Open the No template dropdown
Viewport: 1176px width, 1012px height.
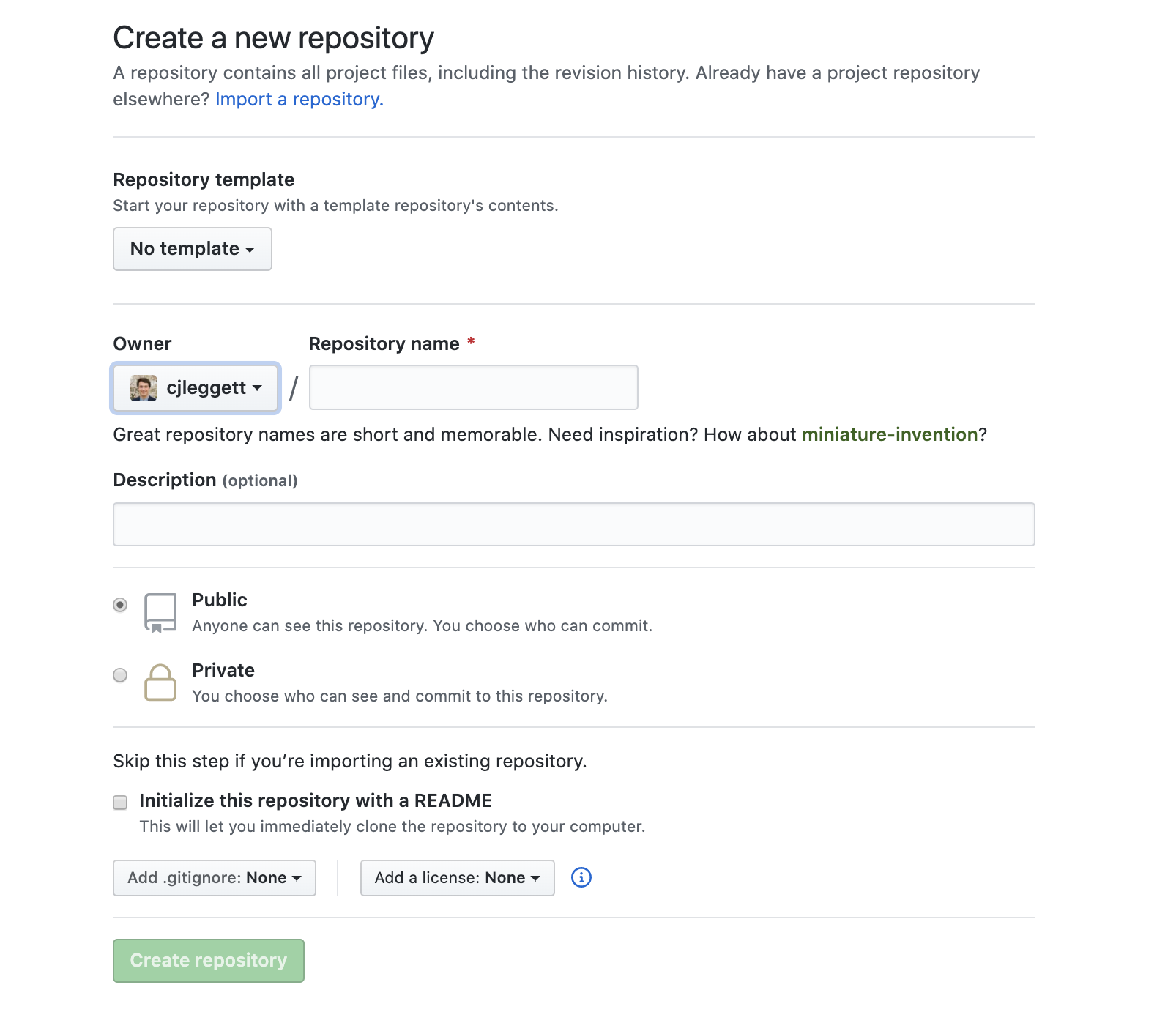click(x=193, y=249)
